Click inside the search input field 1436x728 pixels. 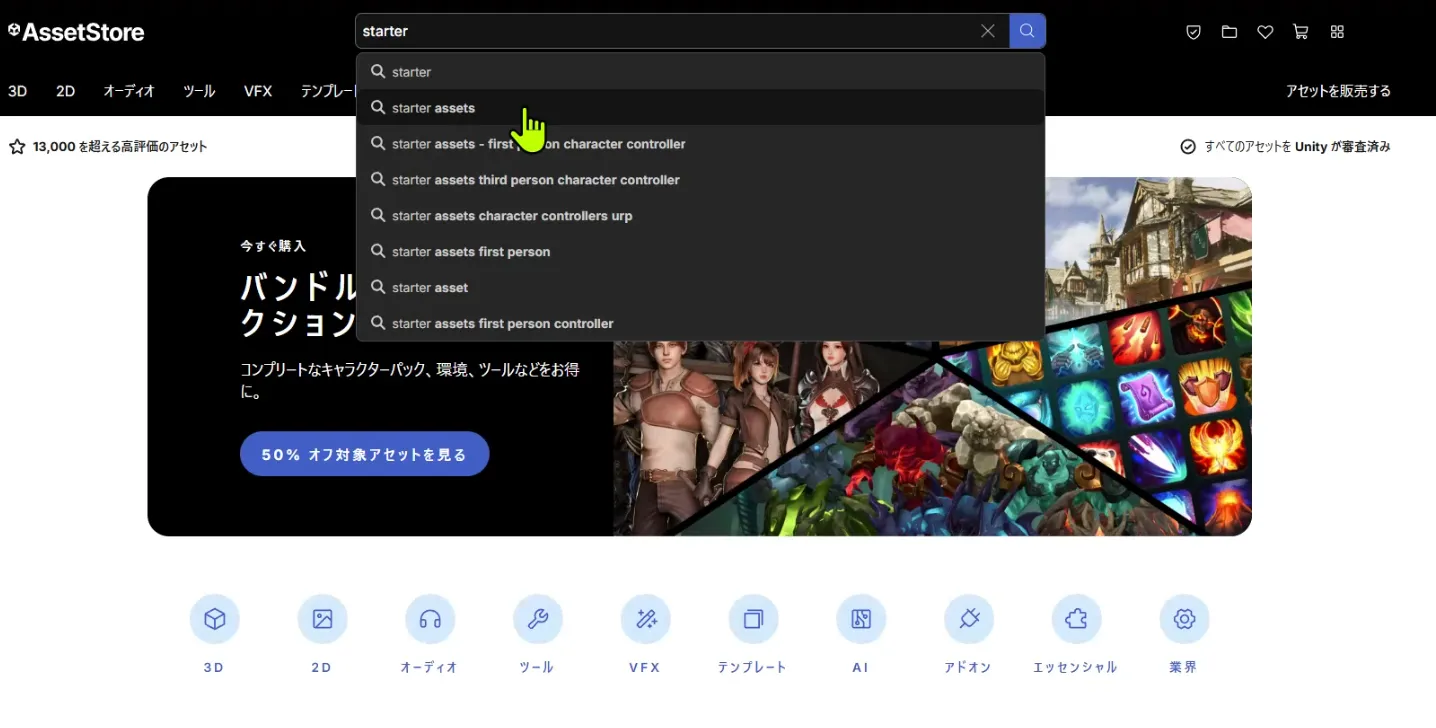coord(660,31)
